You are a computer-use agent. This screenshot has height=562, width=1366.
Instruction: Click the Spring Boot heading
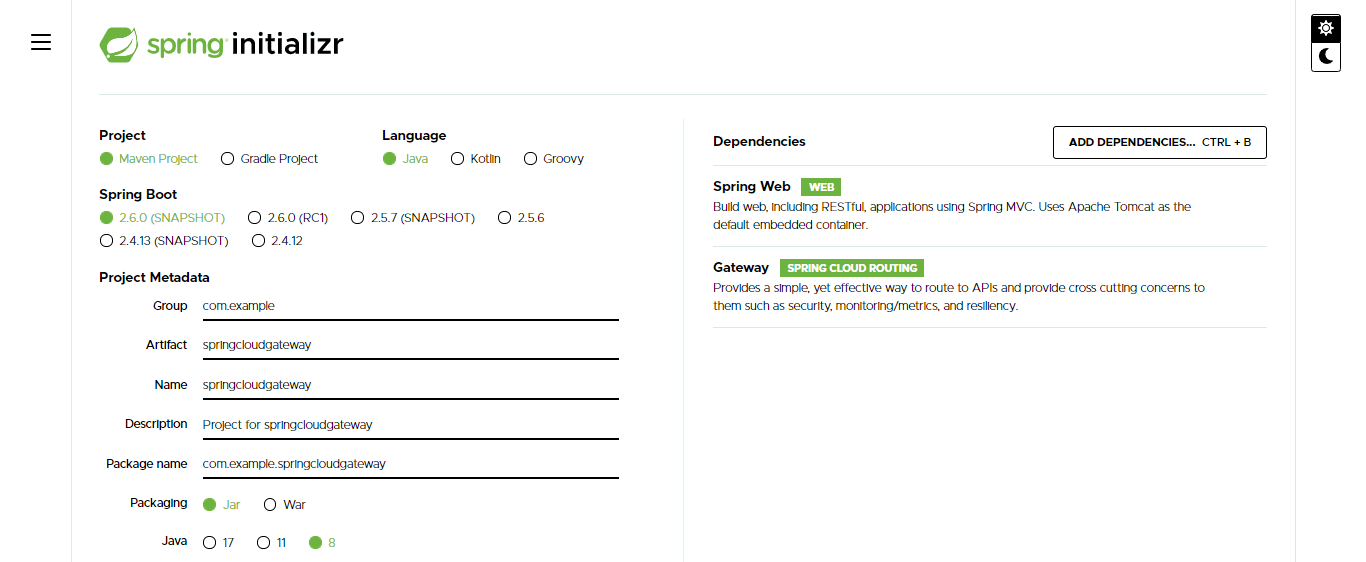pos(138,194)
